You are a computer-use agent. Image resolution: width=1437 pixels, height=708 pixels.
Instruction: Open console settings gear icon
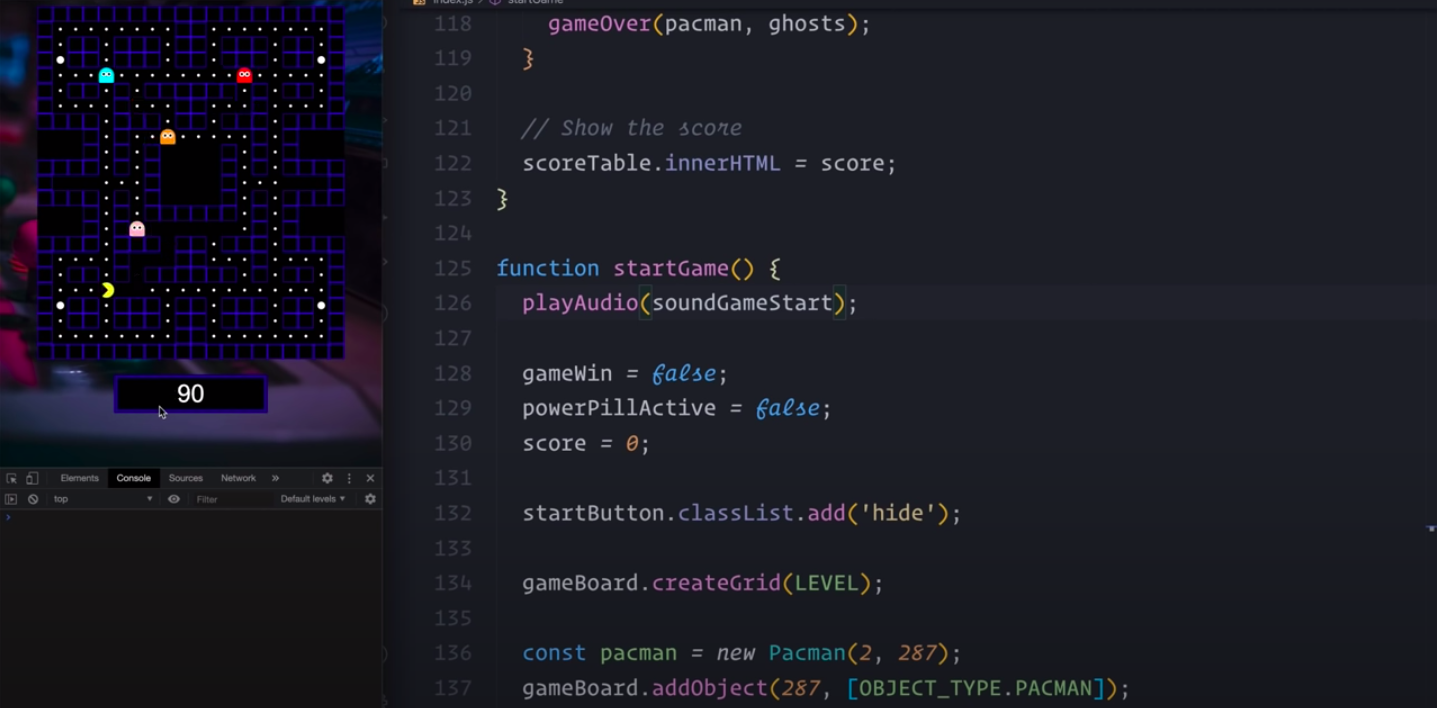[370, 499]
